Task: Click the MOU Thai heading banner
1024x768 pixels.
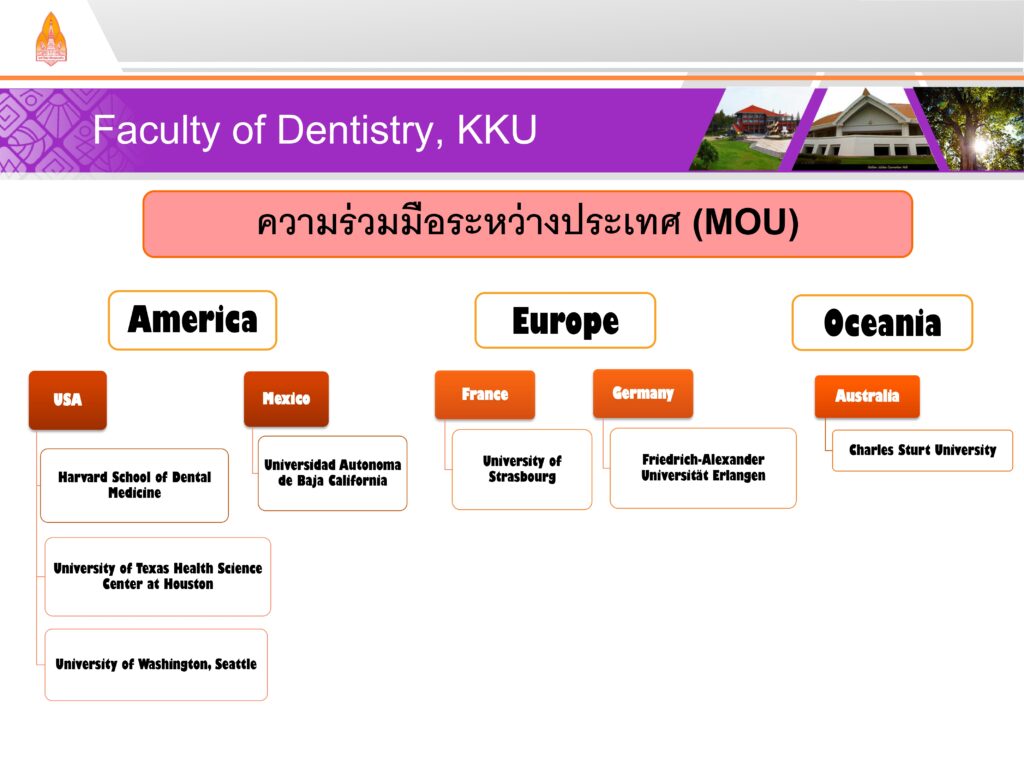Action: pyautogui.click(x=527, y=224)
